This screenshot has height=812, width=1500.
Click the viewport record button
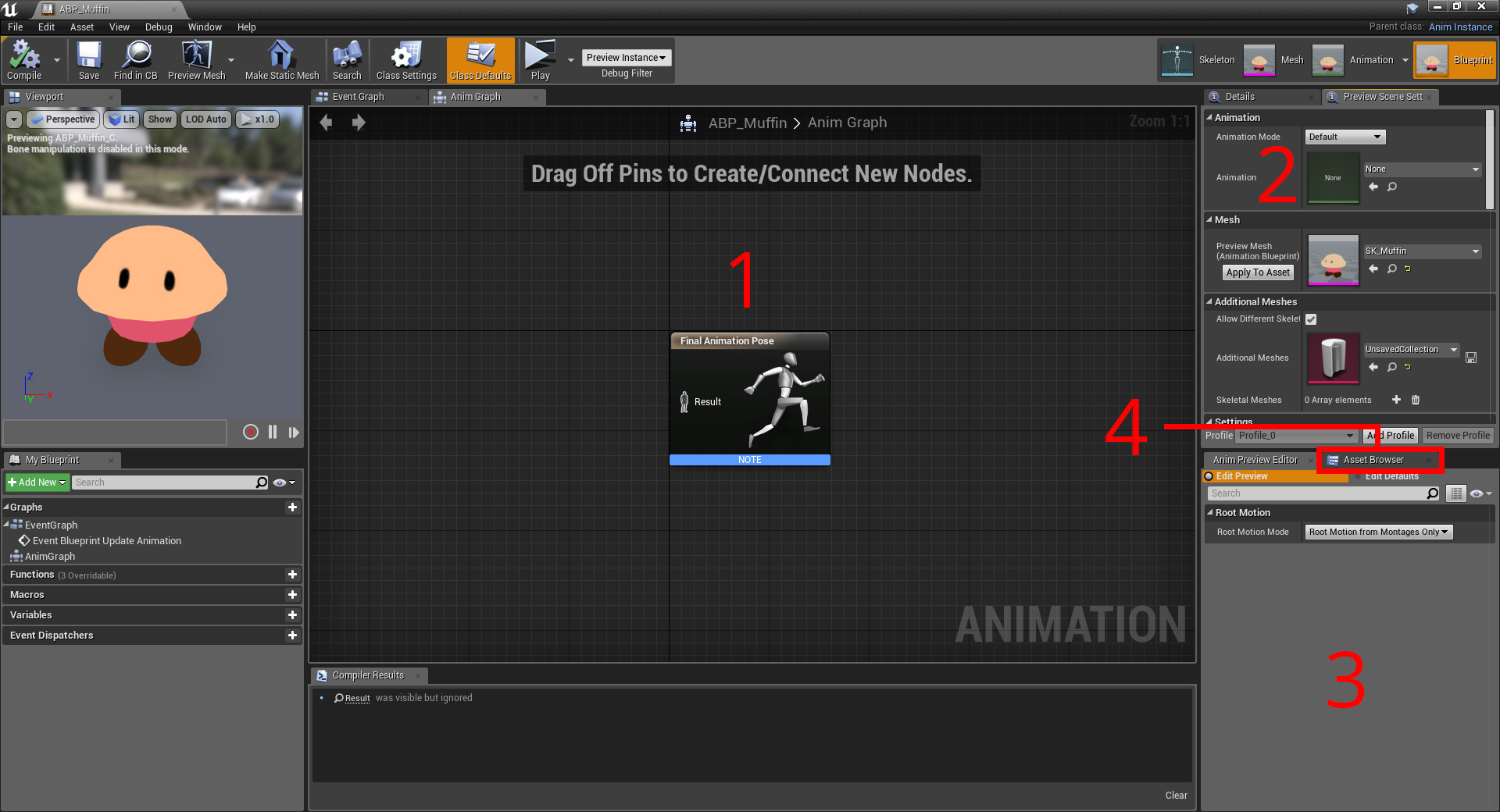point(250,432)
